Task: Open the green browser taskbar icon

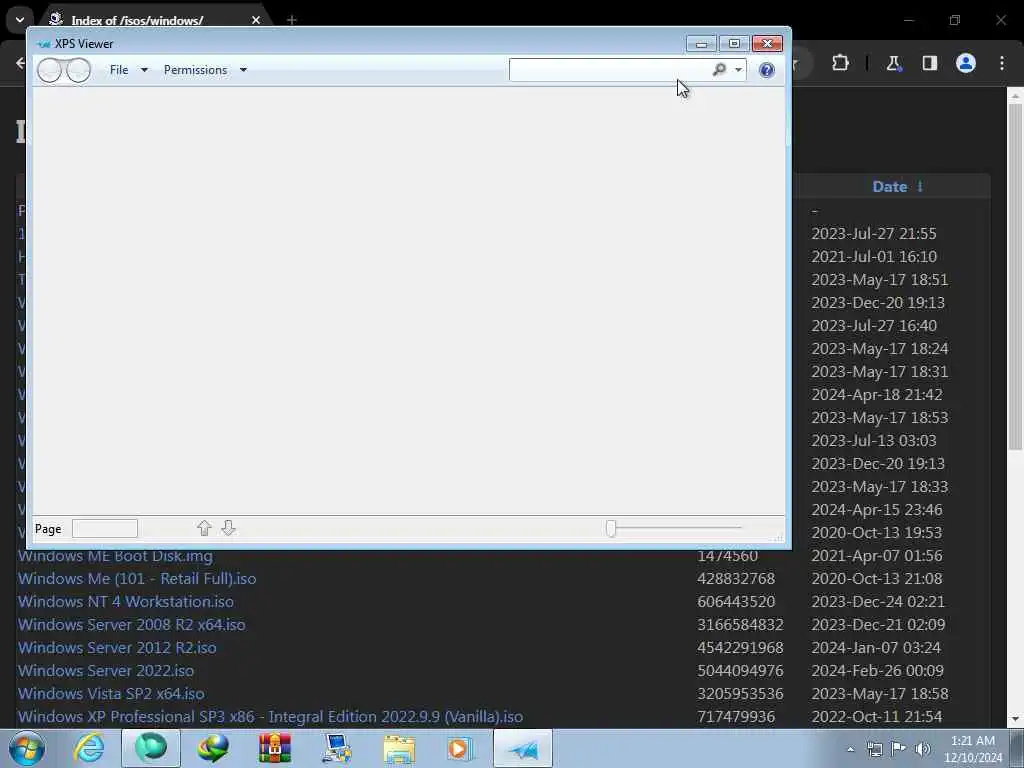Action: click(x=151, y=748)
